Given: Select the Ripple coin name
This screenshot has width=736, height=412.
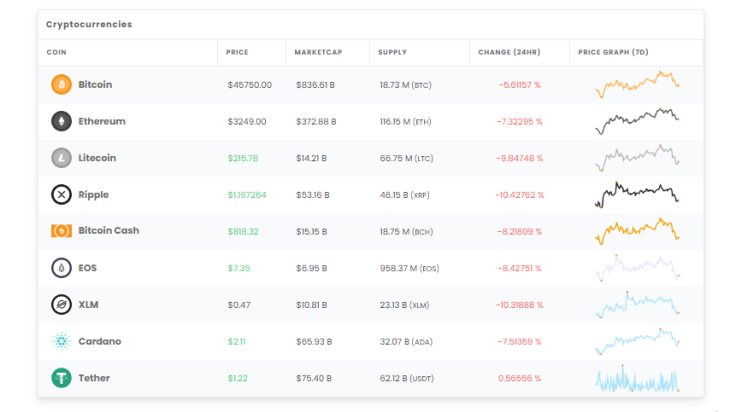Looking at the screenshot, I should point(93,195).
